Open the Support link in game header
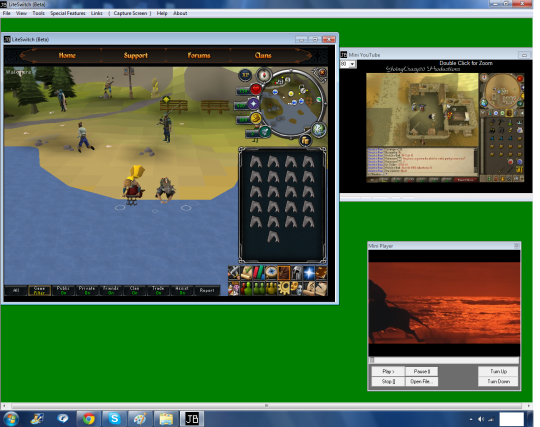 (x=136, y=55)
